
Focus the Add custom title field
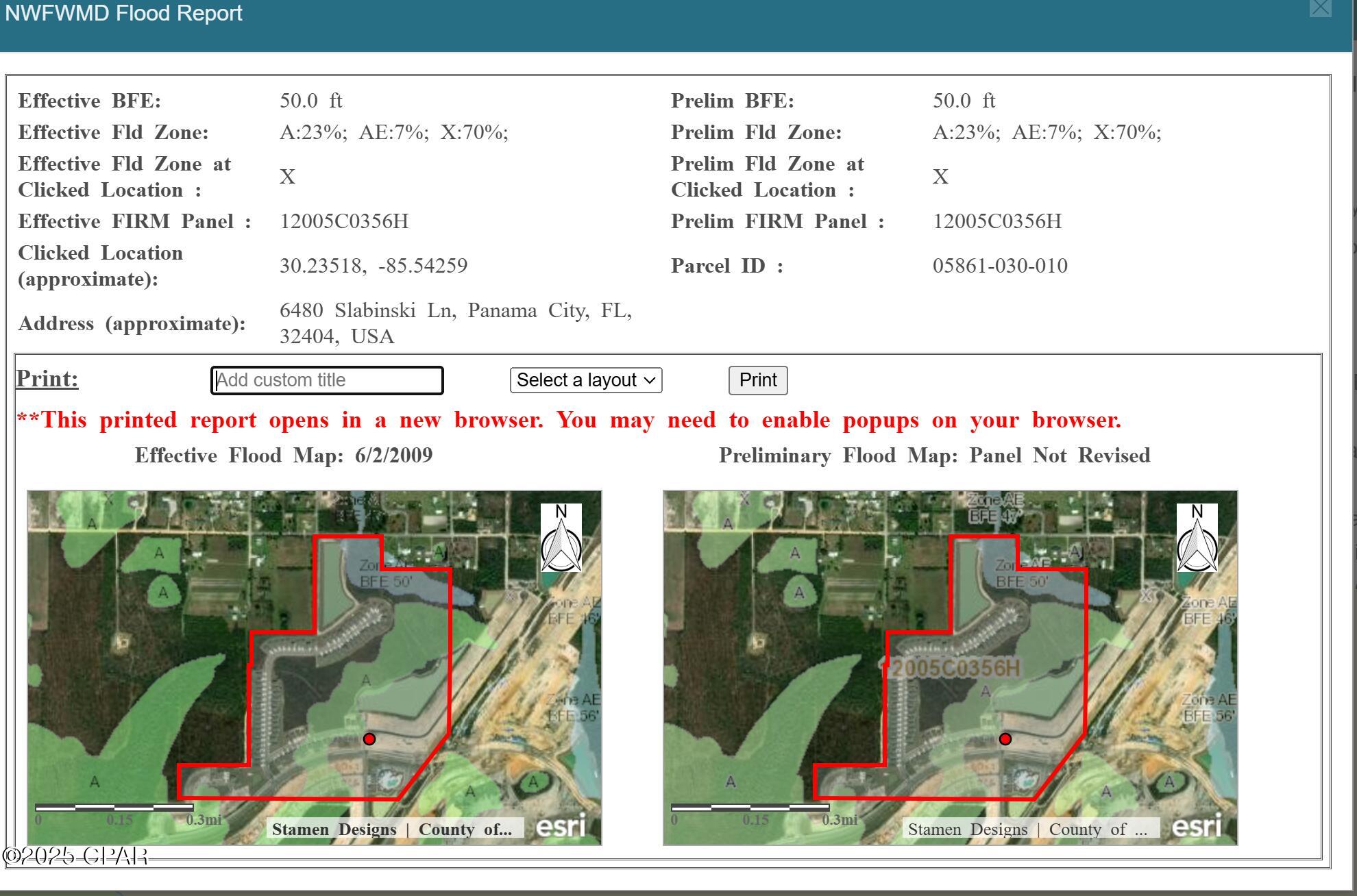coord(327,380)
